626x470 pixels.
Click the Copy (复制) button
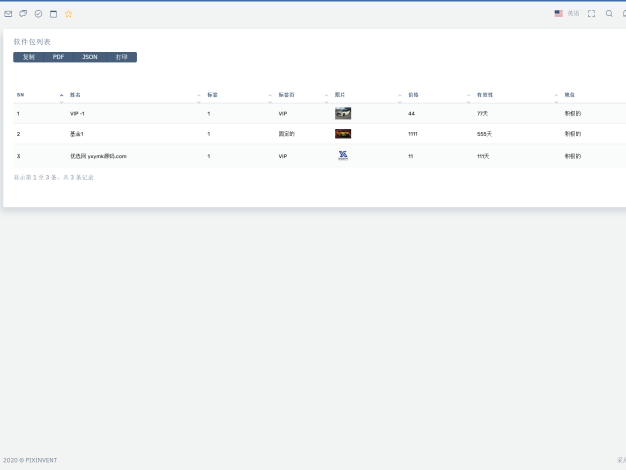(x=28, y=57)
